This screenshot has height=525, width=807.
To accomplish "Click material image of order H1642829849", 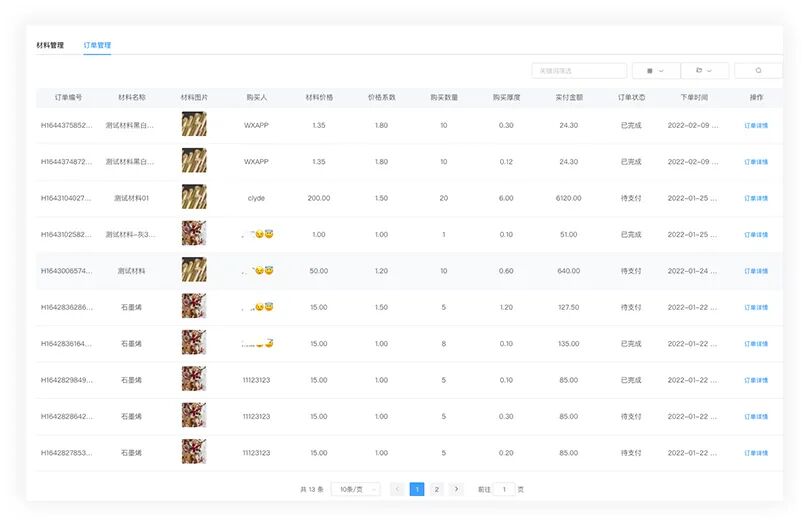I will pyautogui.click(x=194, y=379).
